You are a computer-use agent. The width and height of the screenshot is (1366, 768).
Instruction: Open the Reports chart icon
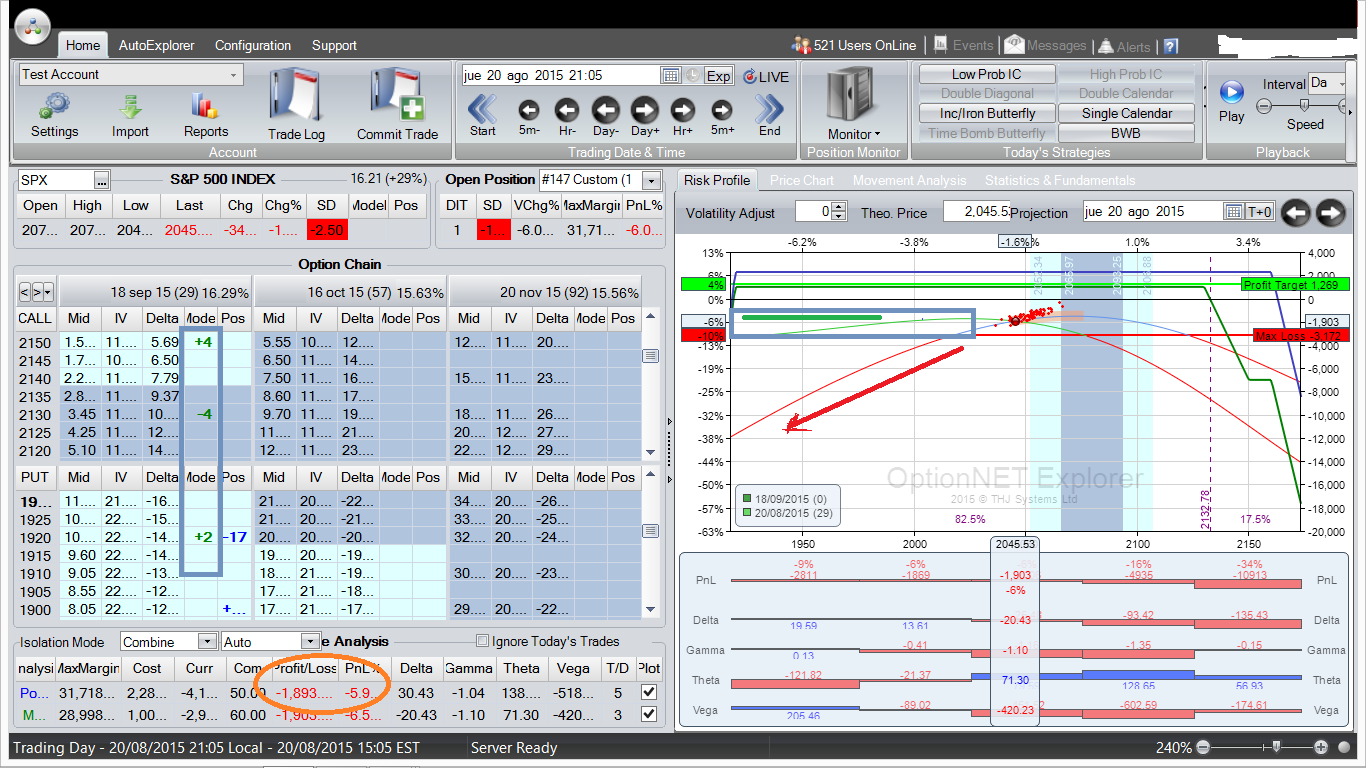(205, 106)
